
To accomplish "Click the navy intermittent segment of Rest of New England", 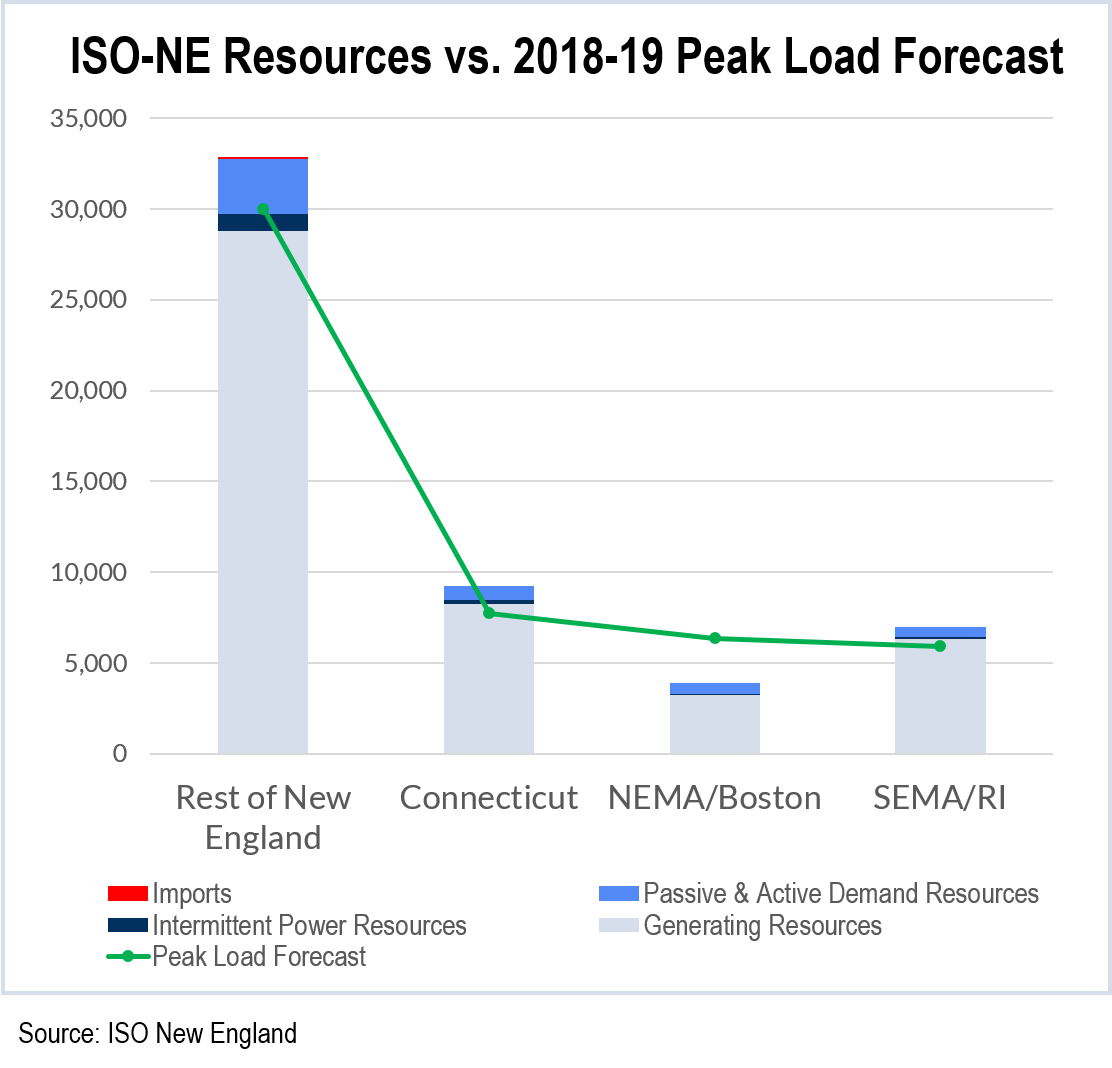I will tap(263, 222).
